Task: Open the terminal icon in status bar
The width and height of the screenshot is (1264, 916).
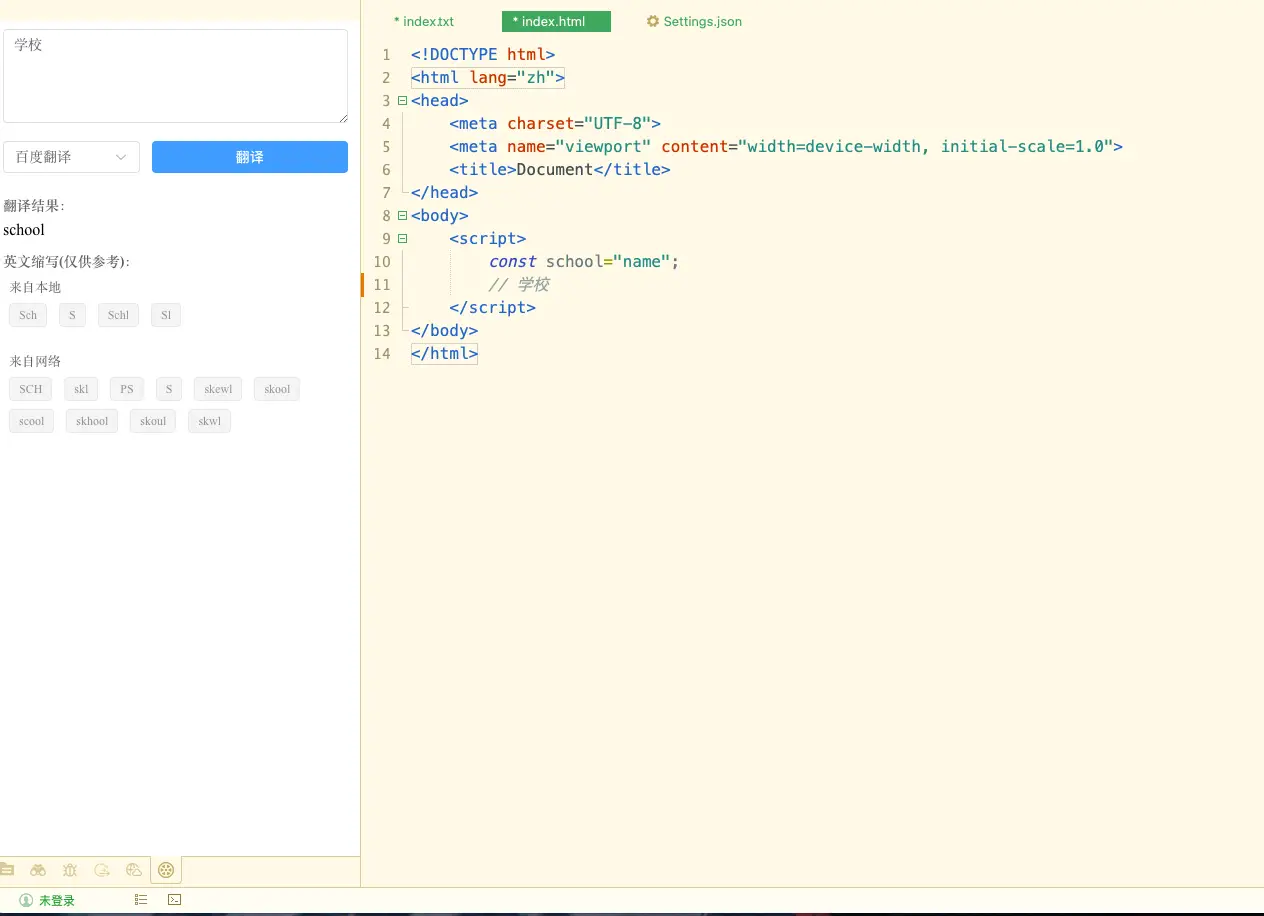Action: pos(174,900)
